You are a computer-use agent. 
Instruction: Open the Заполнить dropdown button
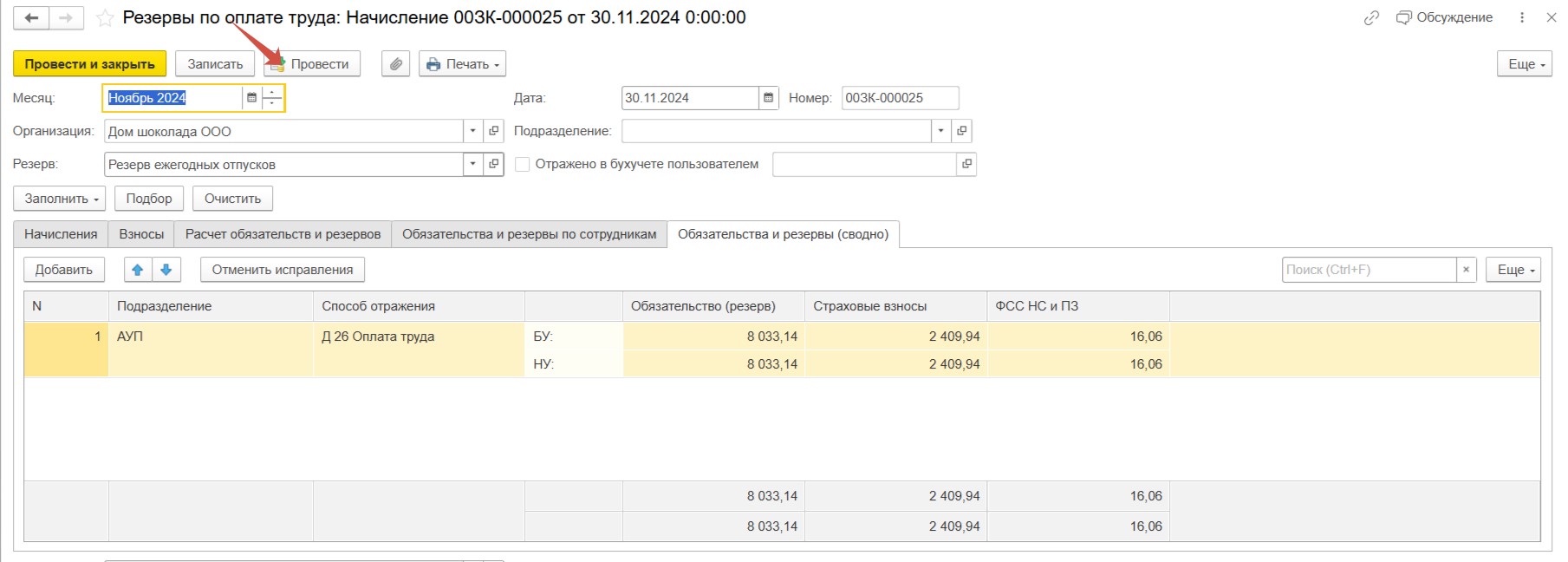60,199
